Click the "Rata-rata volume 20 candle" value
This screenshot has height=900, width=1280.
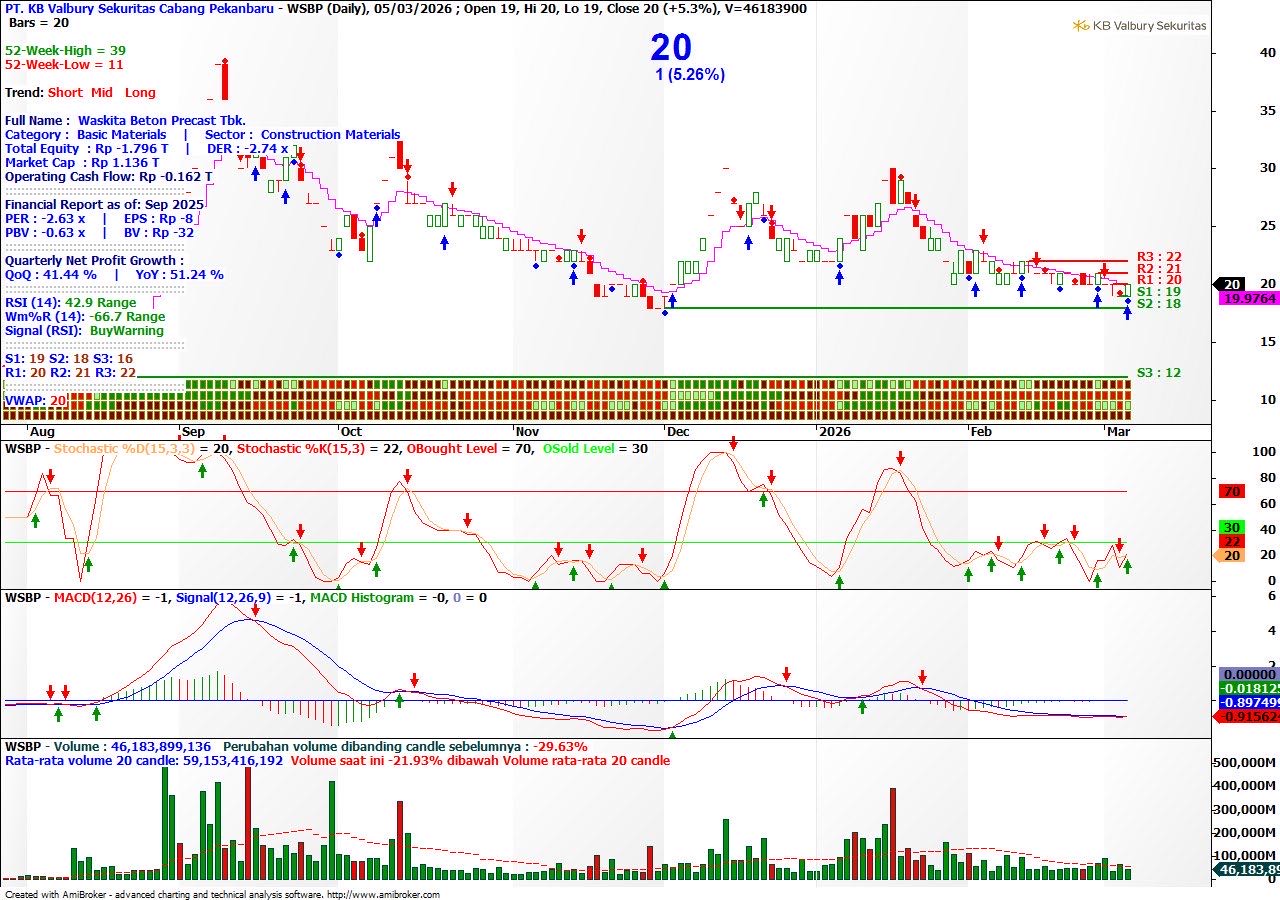pos(144,760)
